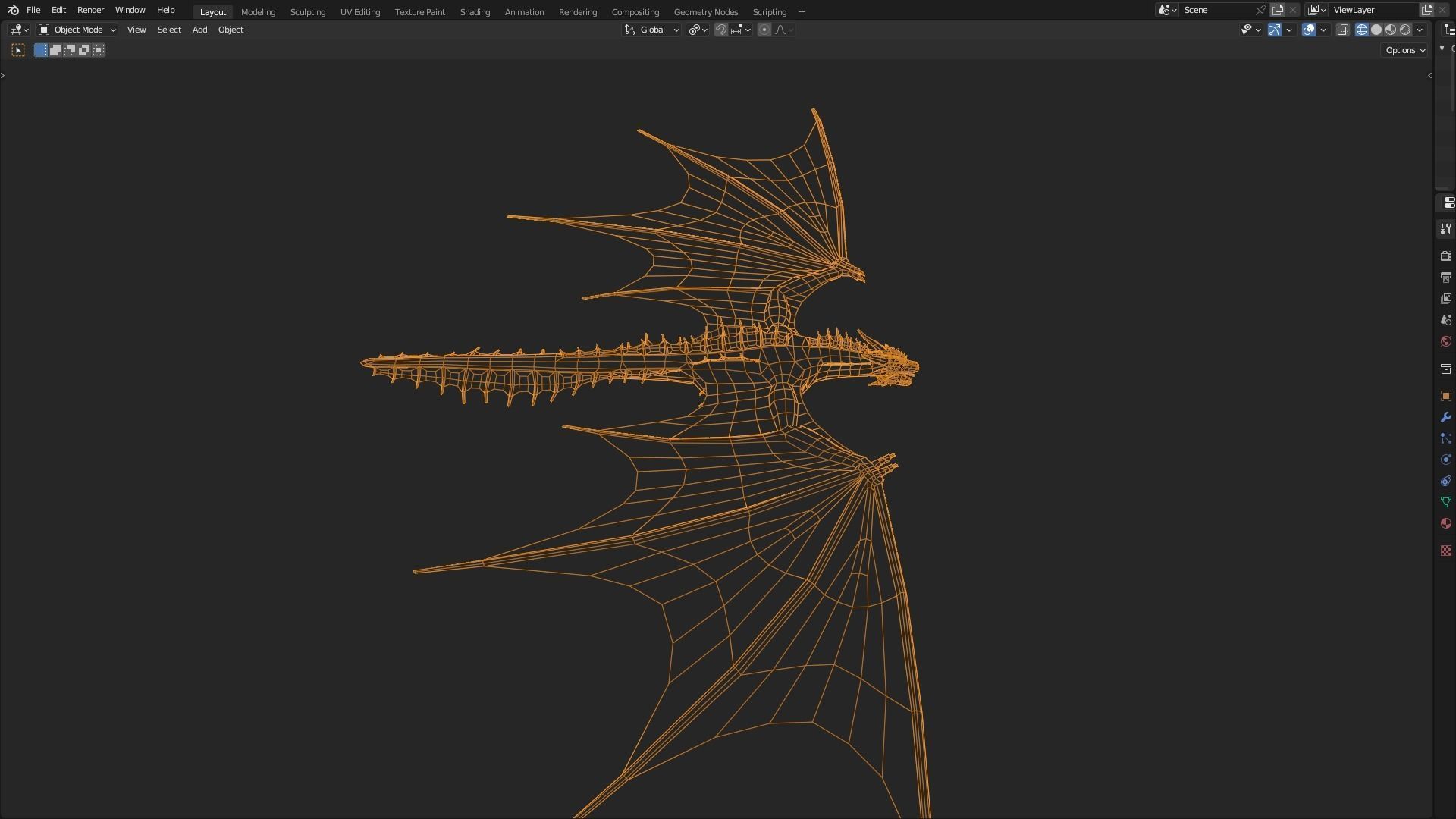This screenshot has width=1456, height=819.
Task: Open the Object properties tab
Action: (x=1445, y=396)
